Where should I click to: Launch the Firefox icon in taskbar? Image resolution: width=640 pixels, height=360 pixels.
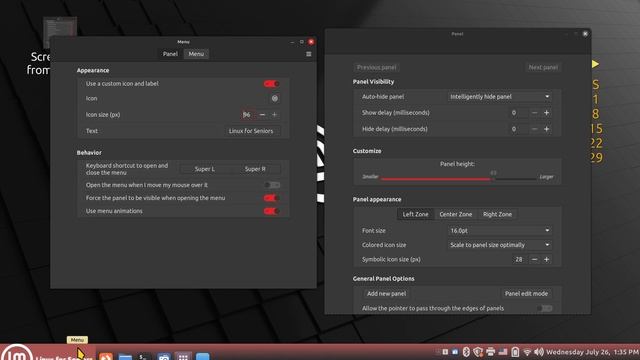[106, 356]
